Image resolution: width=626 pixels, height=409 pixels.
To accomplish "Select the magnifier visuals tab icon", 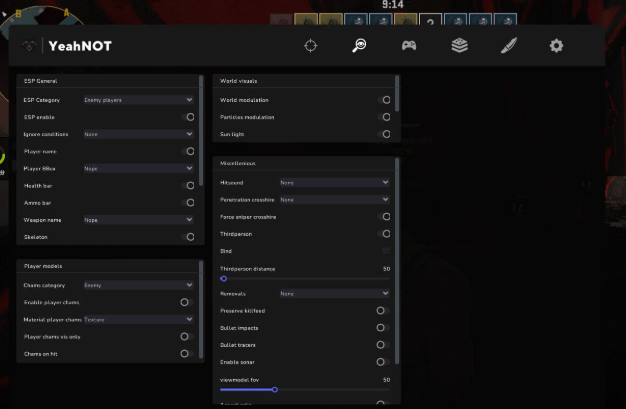I will (x=359, y=46).
